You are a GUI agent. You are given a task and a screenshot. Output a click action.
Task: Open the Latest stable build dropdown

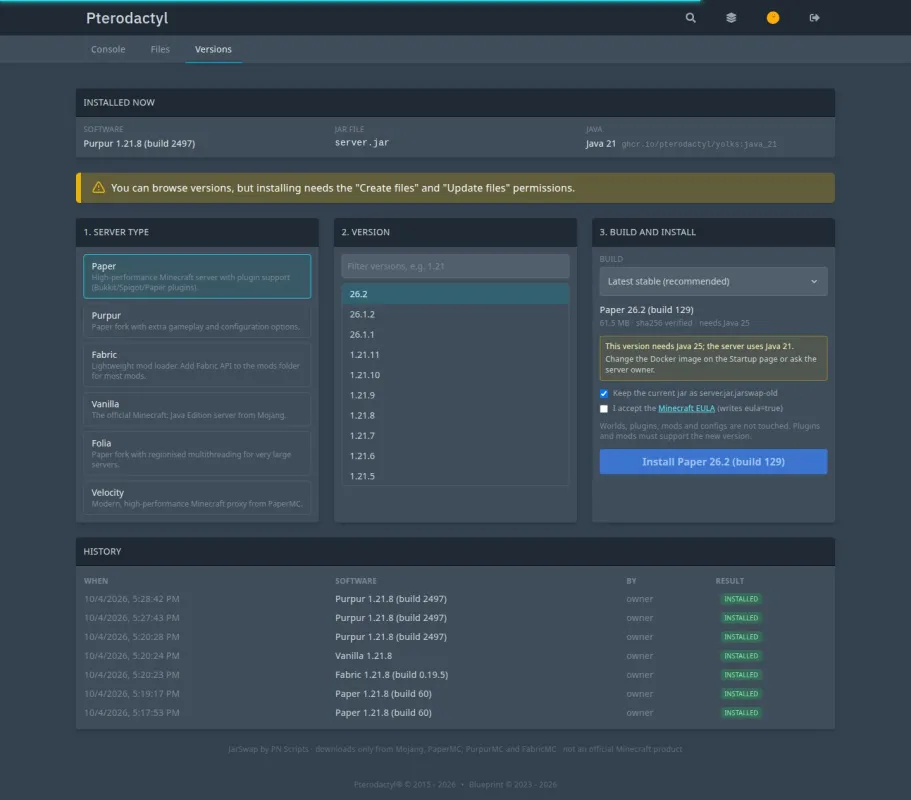tap(713, 281)
